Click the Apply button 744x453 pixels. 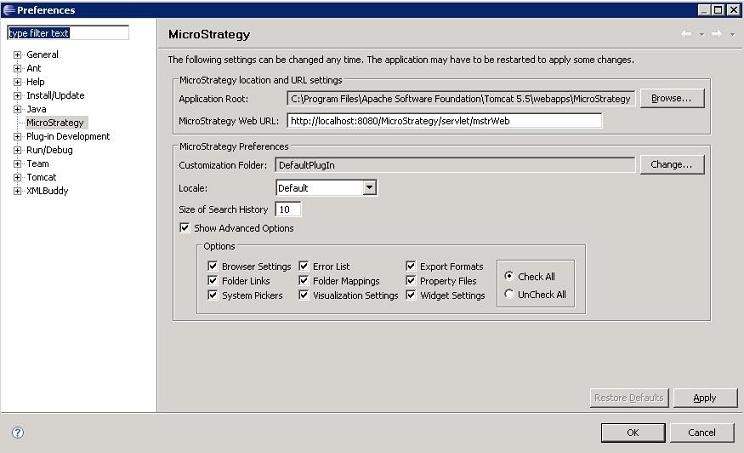pyautogui.click(x=705, y=397)
